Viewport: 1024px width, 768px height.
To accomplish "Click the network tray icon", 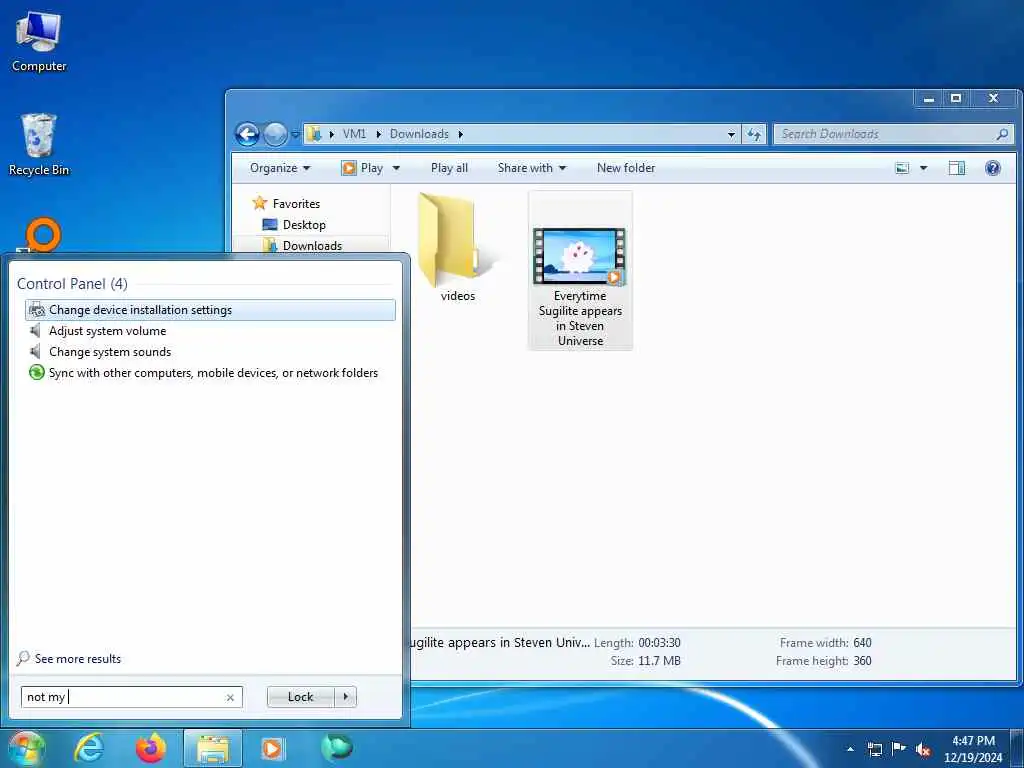I will [874, 749].
